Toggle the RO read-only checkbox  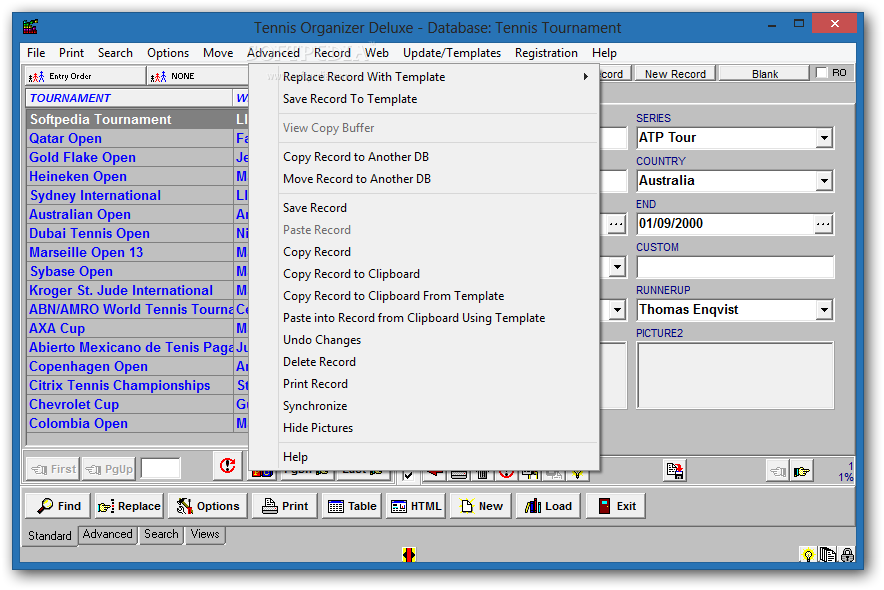(x=821, y=73)
